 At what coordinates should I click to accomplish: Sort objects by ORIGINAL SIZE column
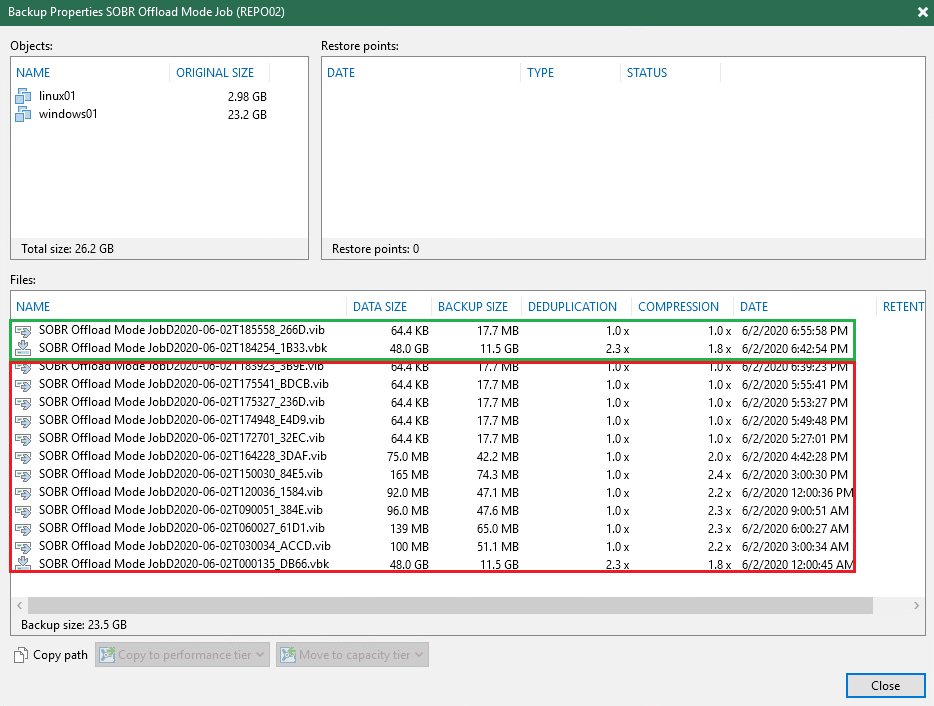coord(215,73)
